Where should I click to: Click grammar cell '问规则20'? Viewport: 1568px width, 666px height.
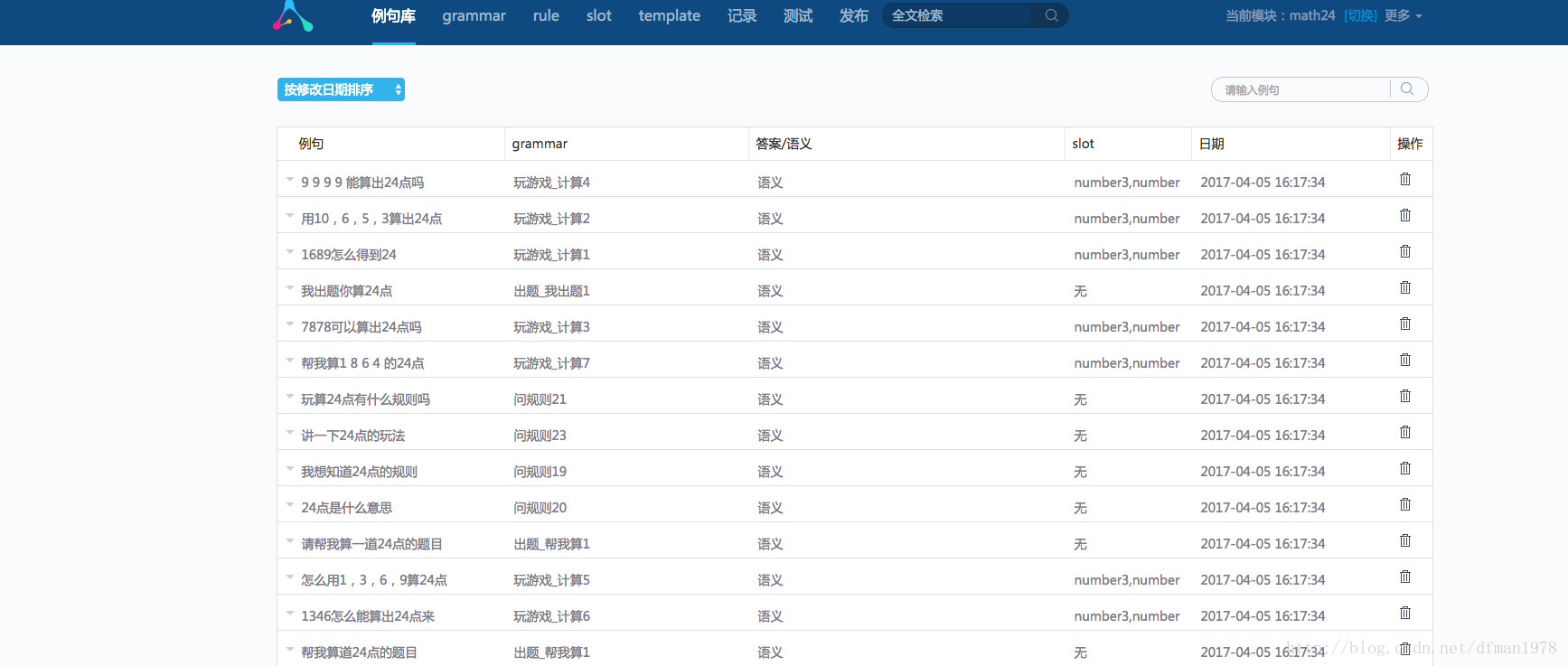click(x=540, y=508)
